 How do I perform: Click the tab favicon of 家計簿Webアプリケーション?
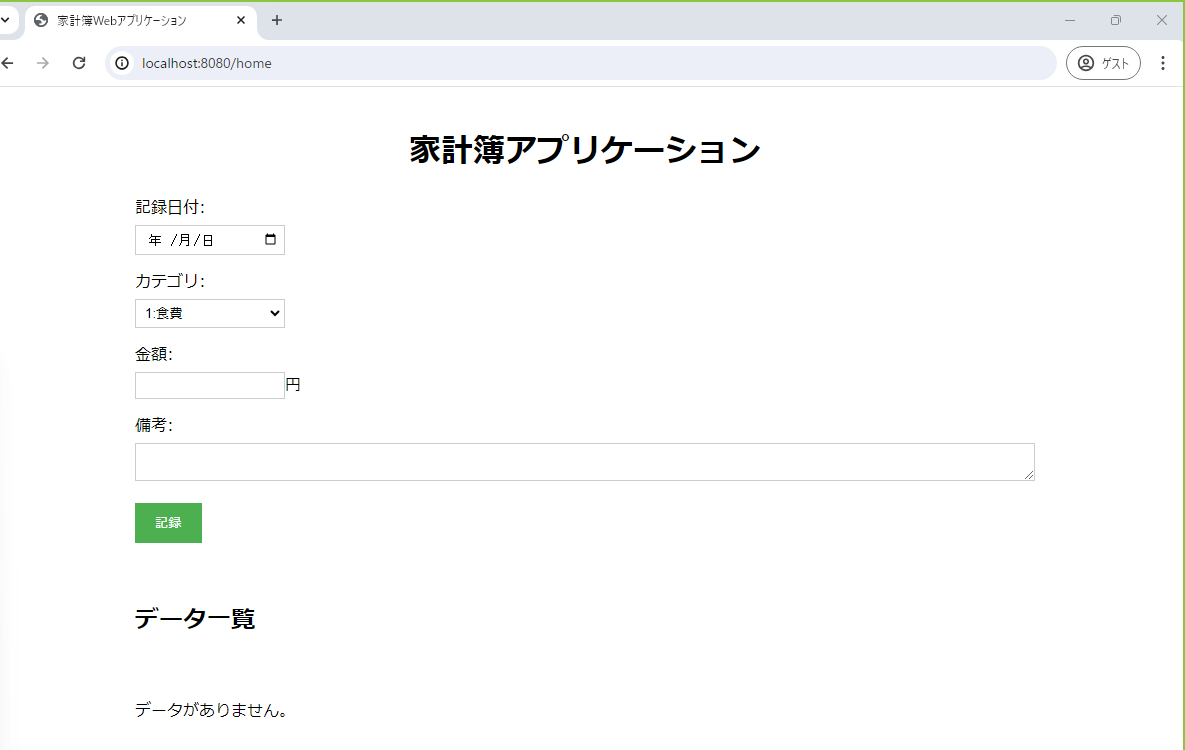42,19
